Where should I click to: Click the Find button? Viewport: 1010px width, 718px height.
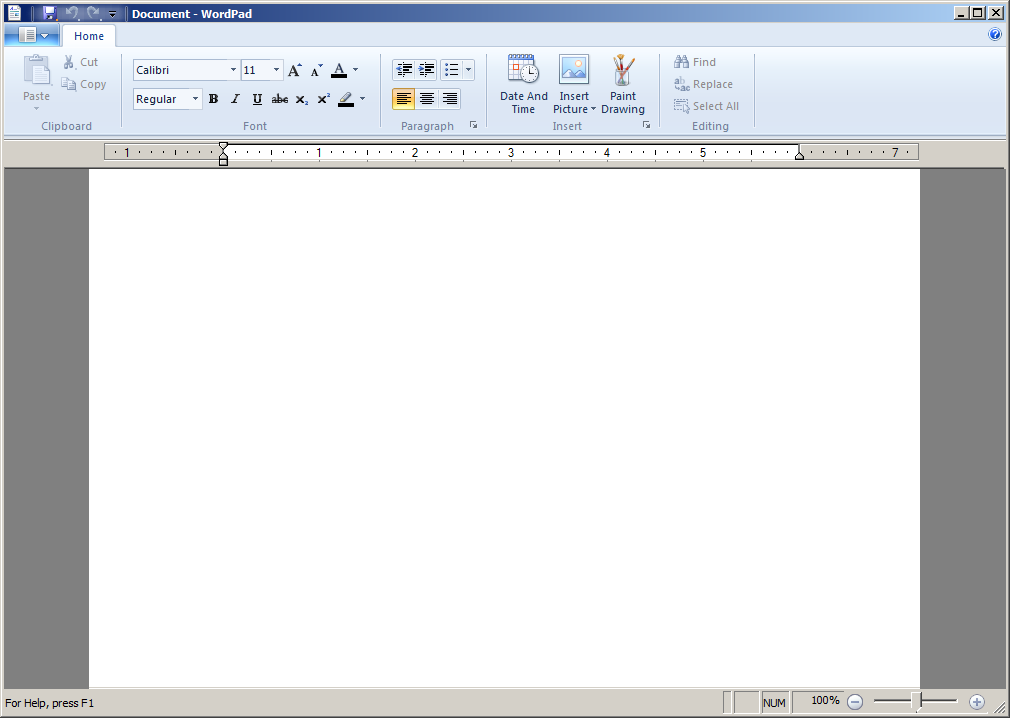[695, 62]
